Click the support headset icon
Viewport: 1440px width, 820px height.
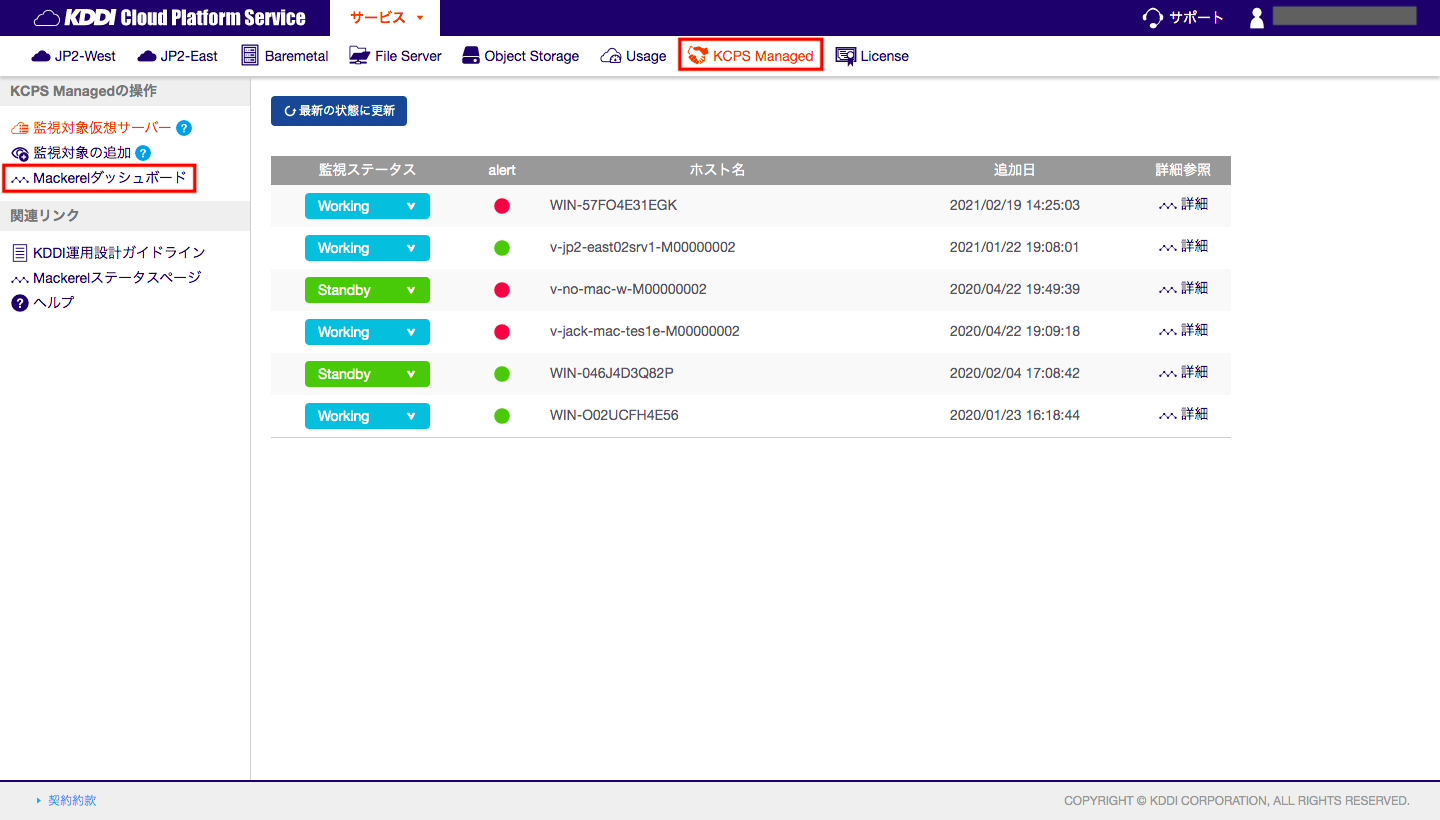1153,18
